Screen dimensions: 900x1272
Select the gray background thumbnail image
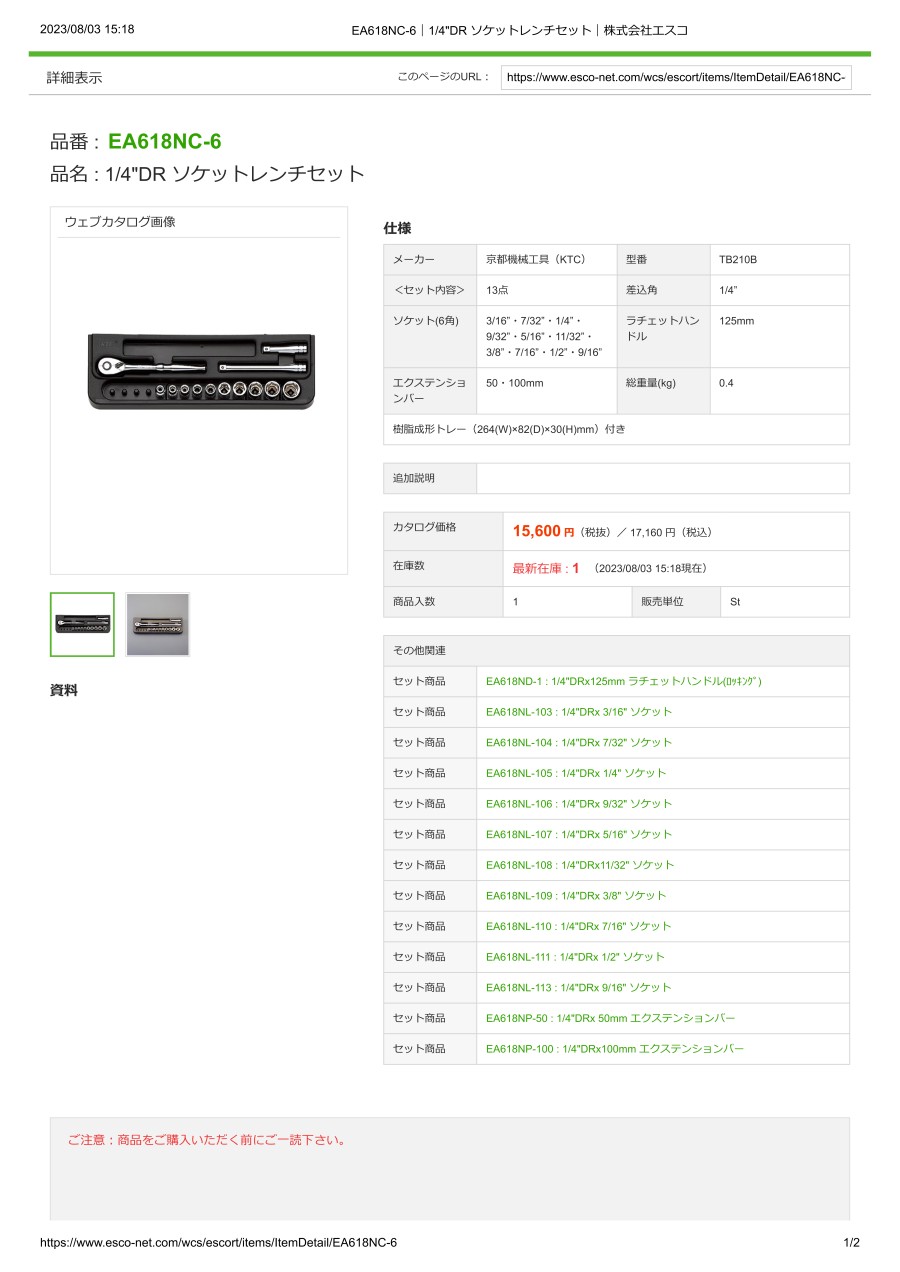tap(157, 624)
